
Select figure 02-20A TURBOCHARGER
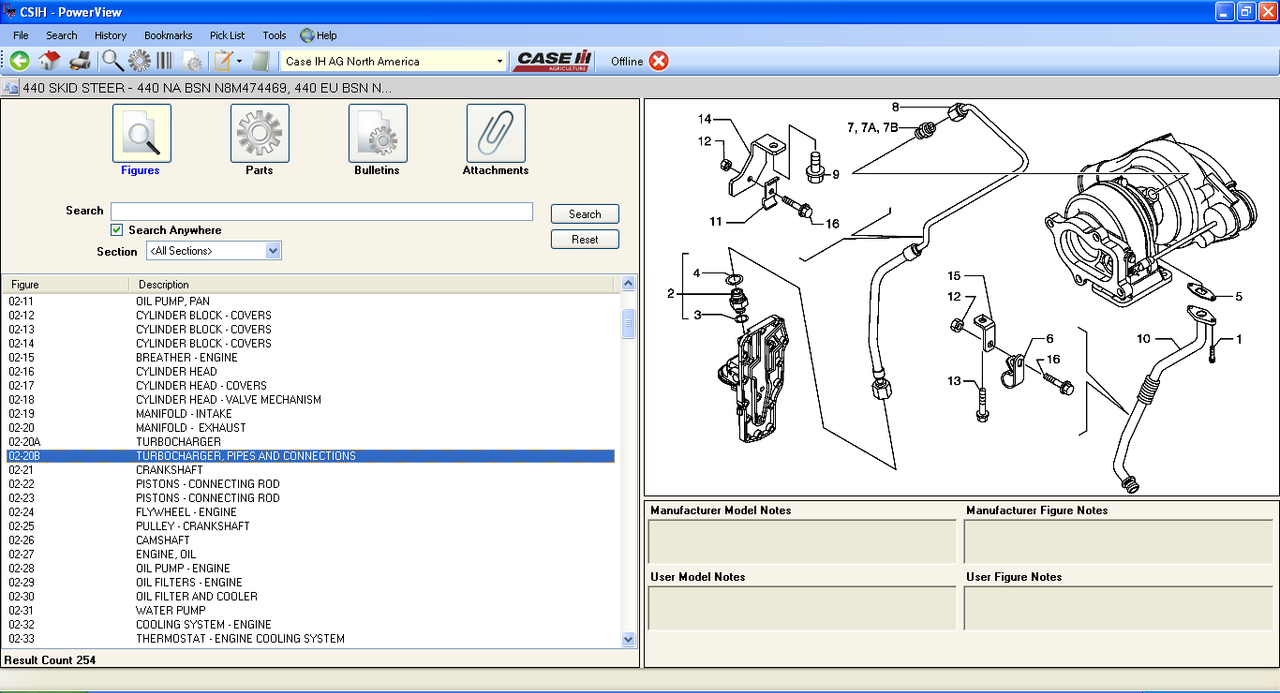click(310, 441)
